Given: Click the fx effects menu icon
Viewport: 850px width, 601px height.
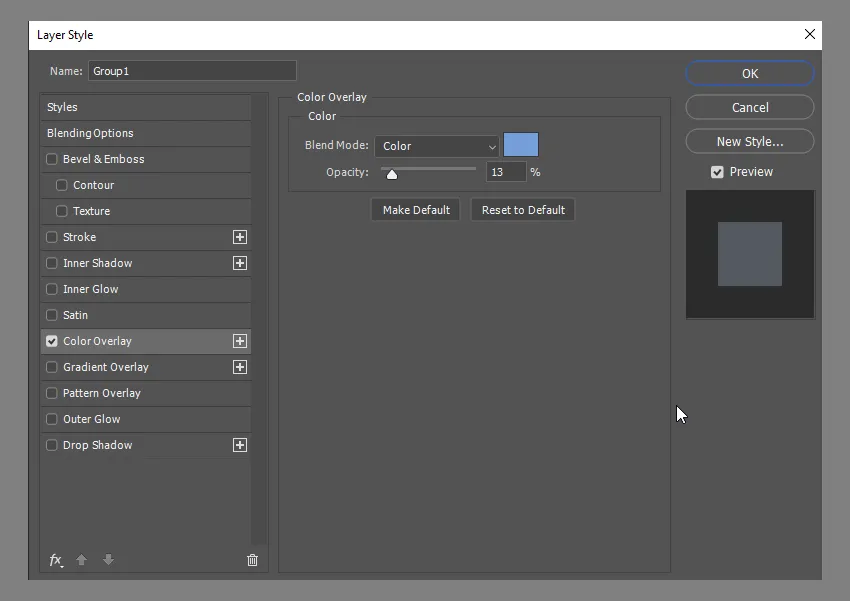Looking at the screenshot, I should [x=56, y=560].
